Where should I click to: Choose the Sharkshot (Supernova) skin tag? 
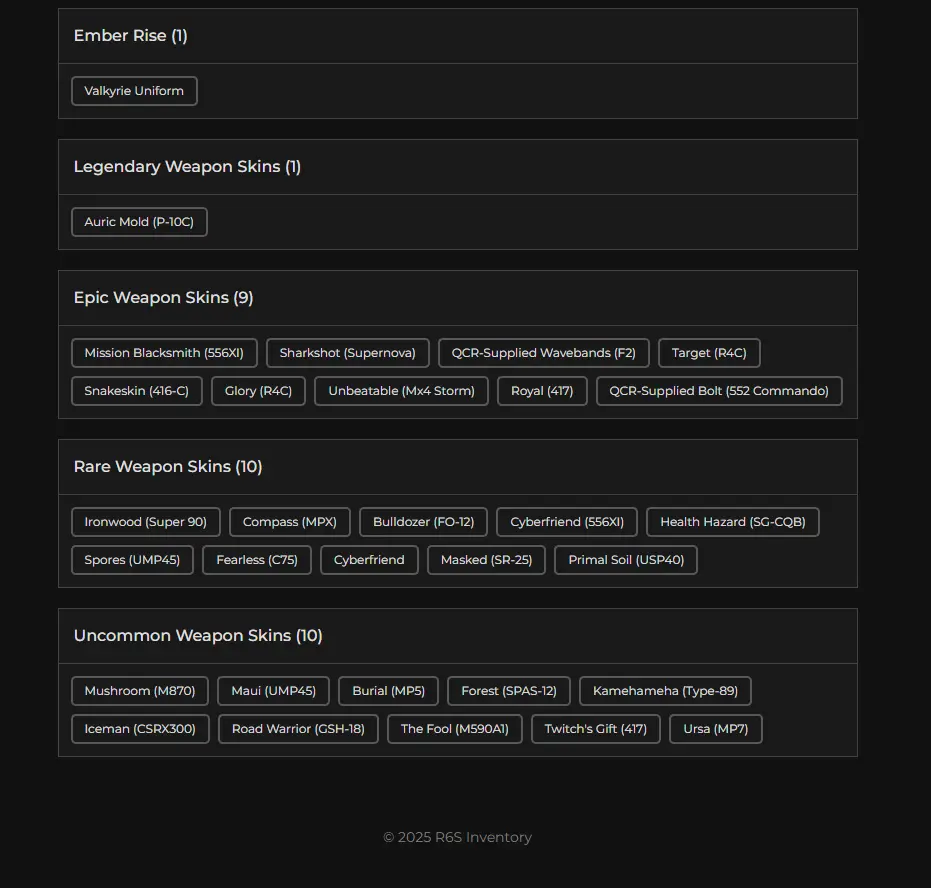pyautogui.click(x=347, y=353)
